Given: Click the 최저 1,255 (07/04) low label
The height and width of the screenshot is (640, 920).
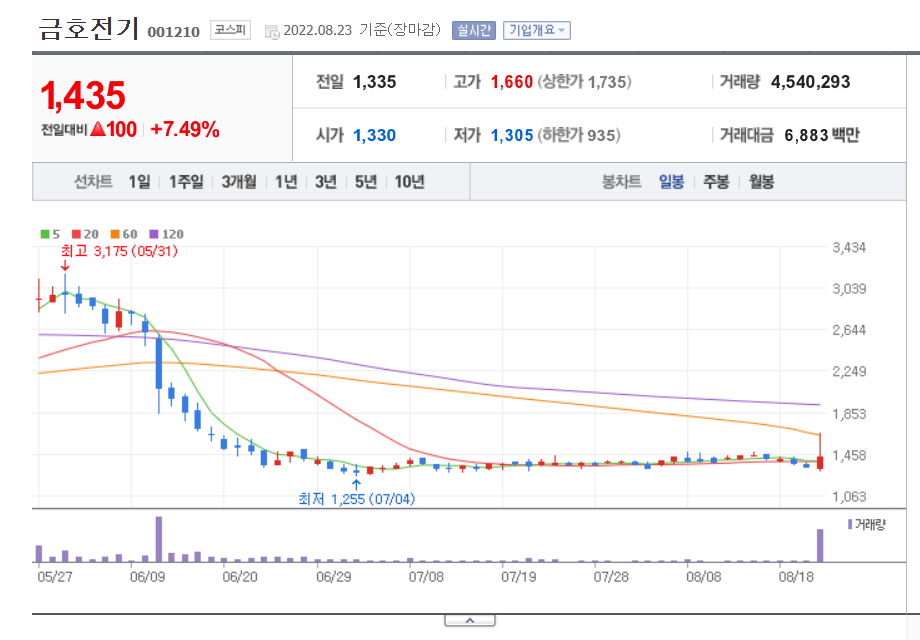Looking at the screenshot, I should (x=357, y=499).
